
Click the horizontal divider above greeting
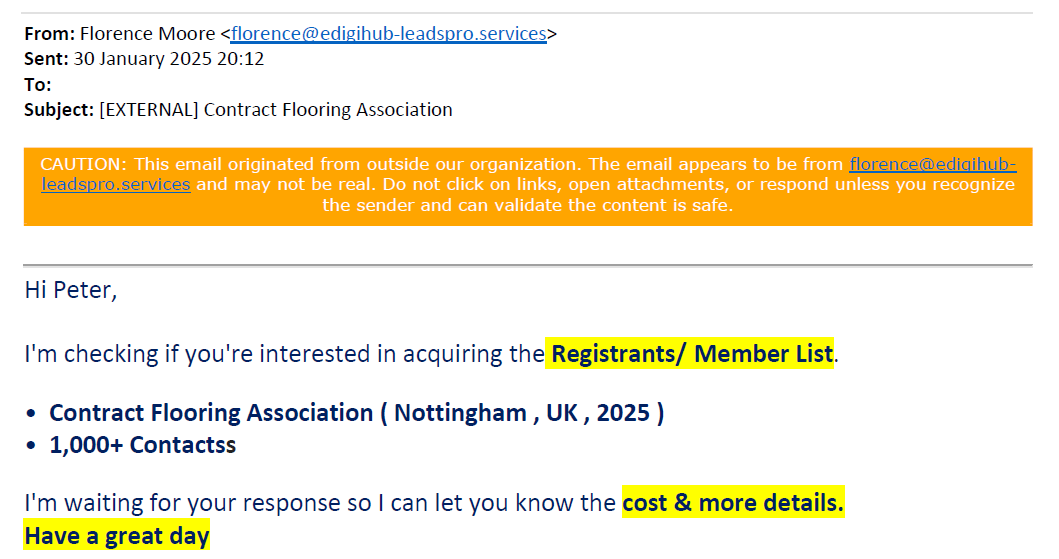point(528,265)
